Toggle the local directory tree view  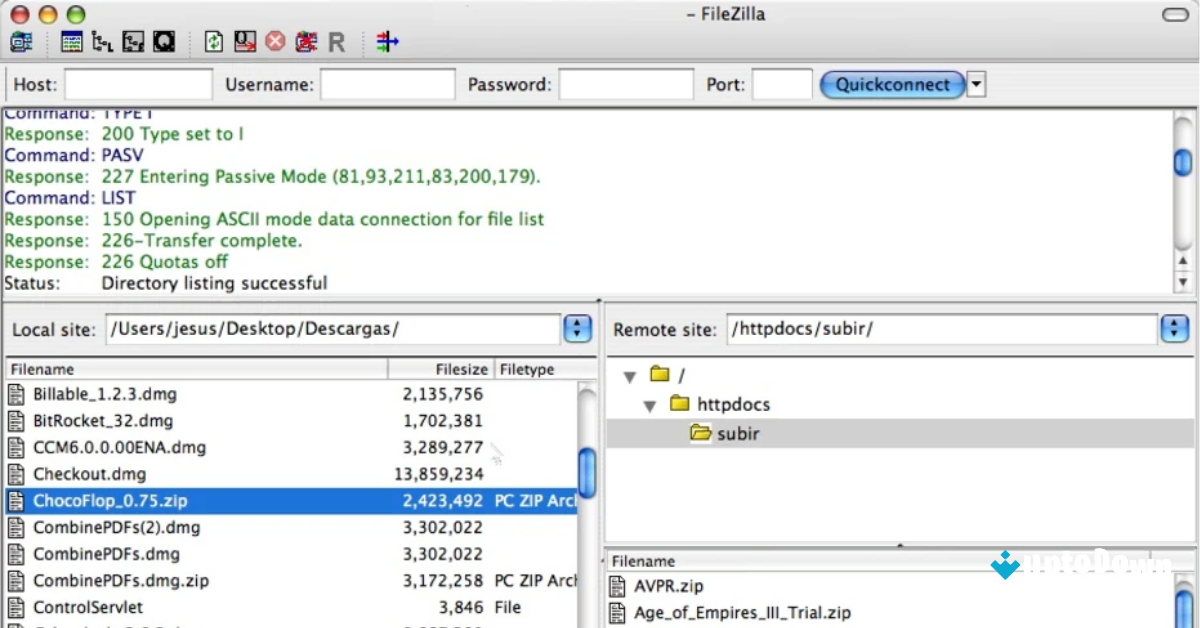pos(102,42)
